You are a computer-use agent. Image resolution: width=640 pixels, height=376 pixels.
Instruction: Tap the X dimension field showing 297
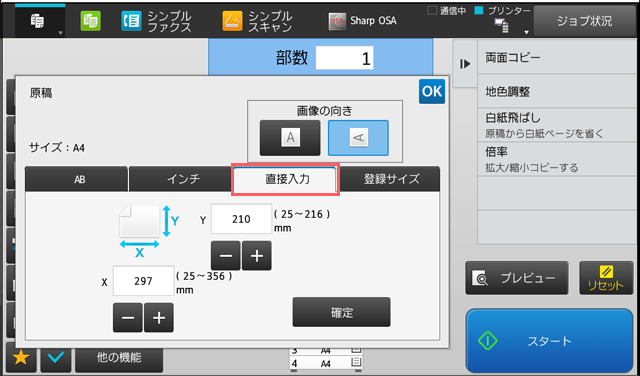(144, 281)
